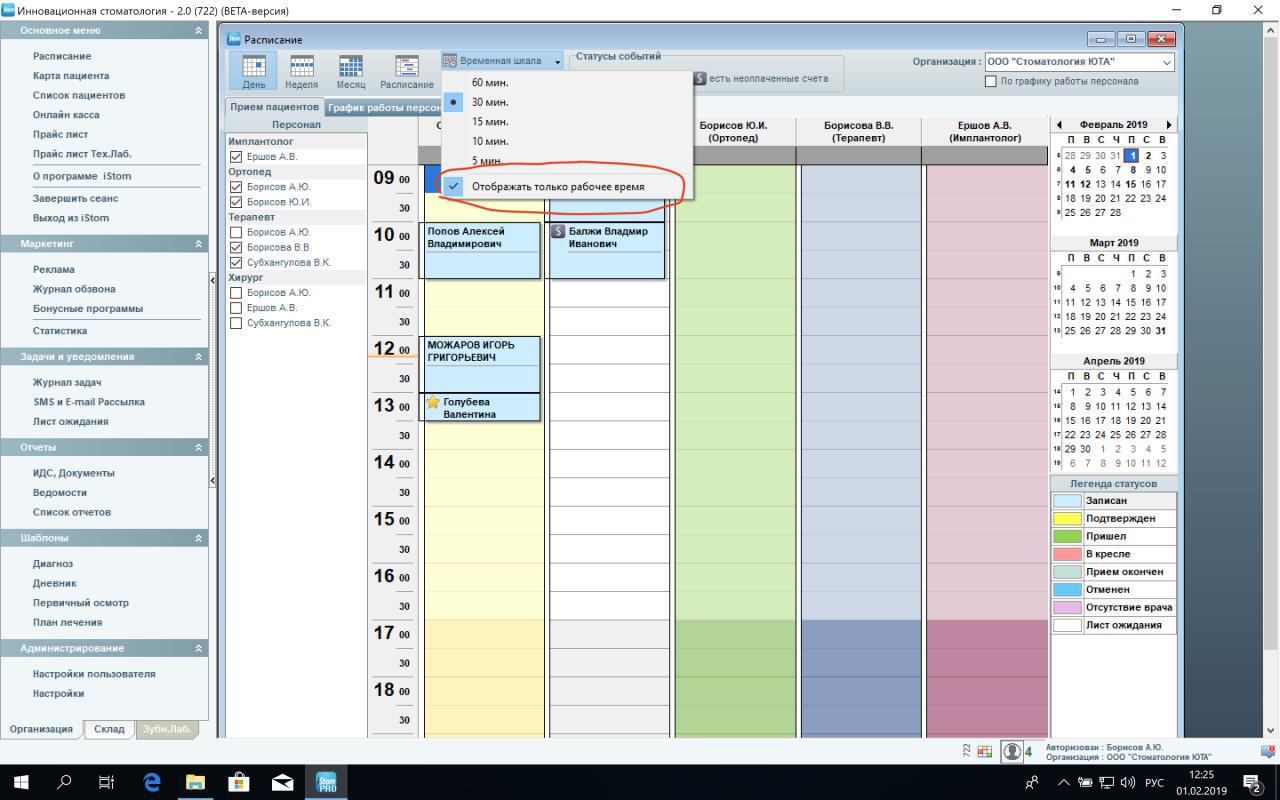Click the Расписание toolbar icon
Screen dimensions: 1280x800
(x=406, y=71)
